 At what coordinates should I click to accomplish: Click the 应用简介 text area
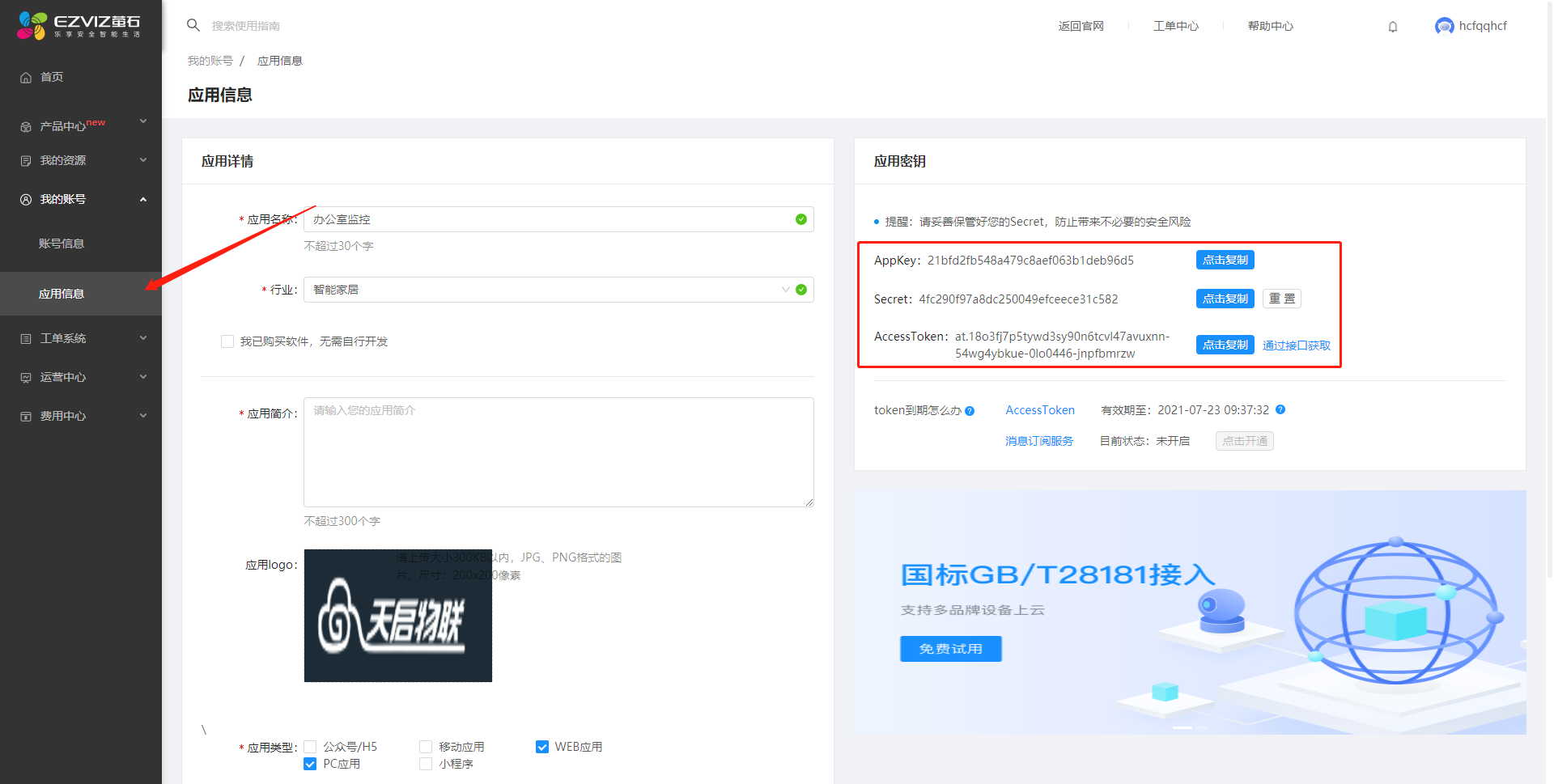point(558,451)
